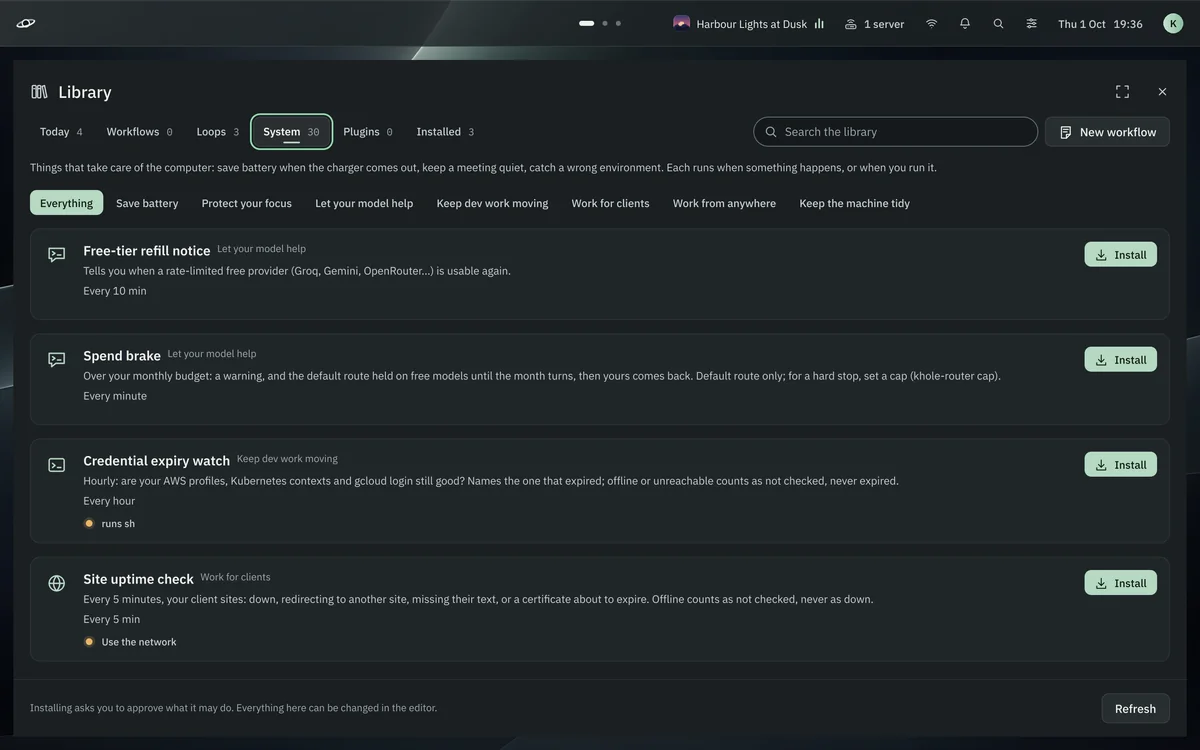Open the Harbour Lights at Dusk media widget

click(749, 23)
